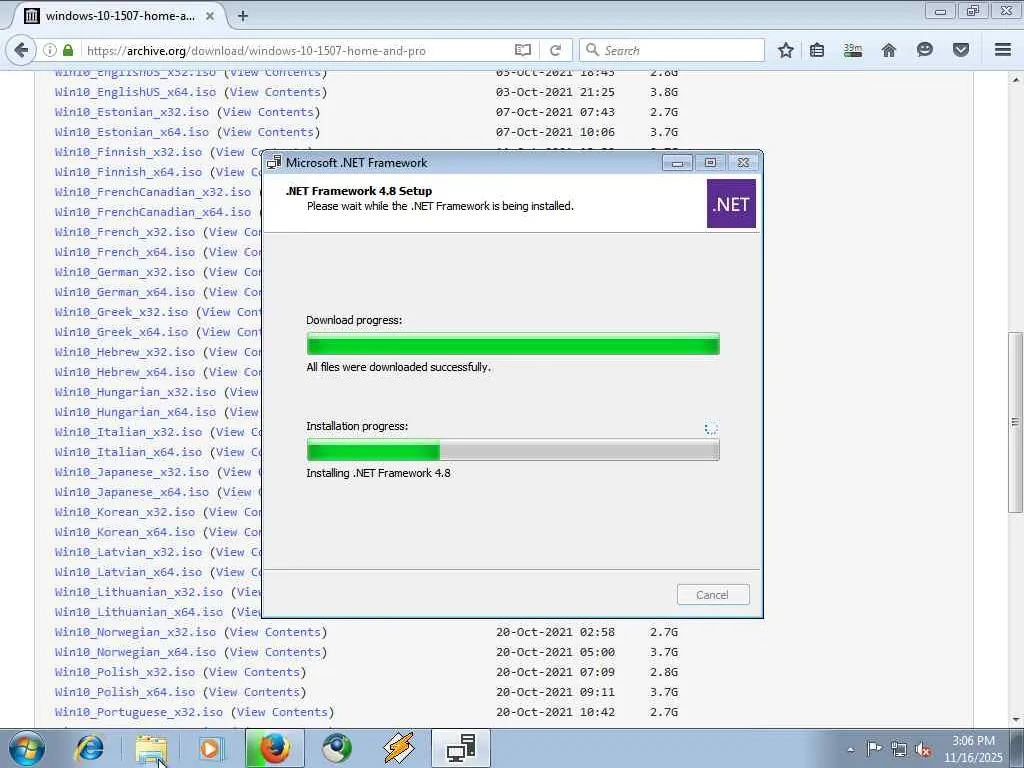Click "Installing .NET Framework 4.8" status text
Screen dimensions: 1024x768
[x=378, y=473]
